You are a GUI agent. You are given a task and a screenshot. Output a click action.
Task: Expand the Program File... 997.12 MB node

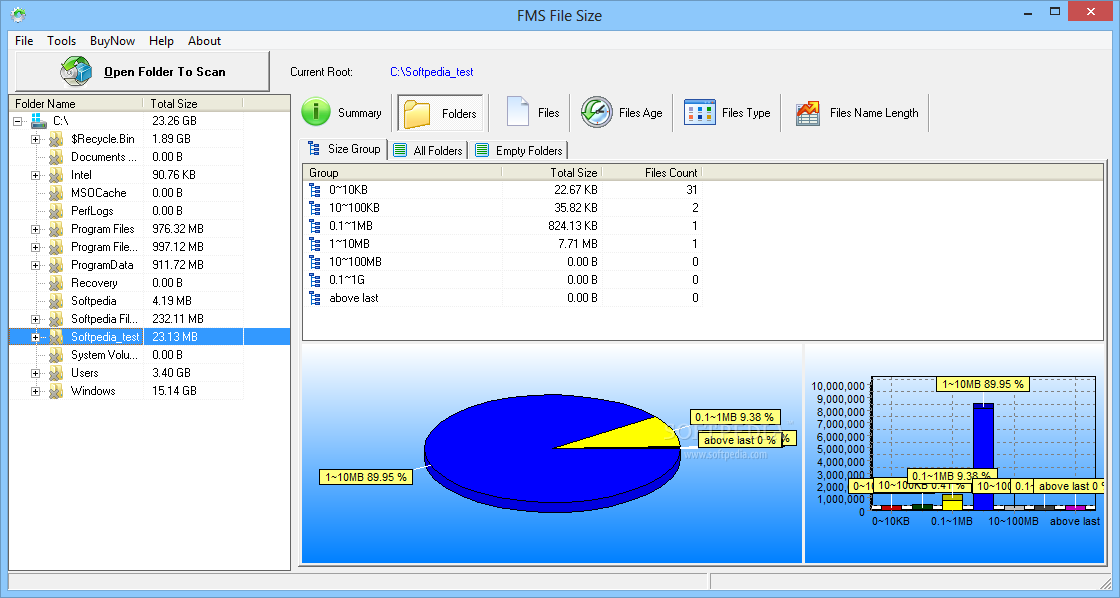(x=35, y=247)
